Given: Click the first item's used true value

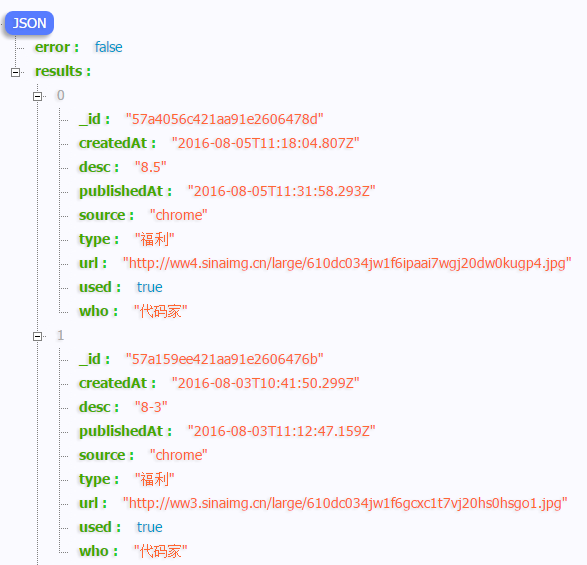Looking at the screenshot, I should (x=149, y=287).
